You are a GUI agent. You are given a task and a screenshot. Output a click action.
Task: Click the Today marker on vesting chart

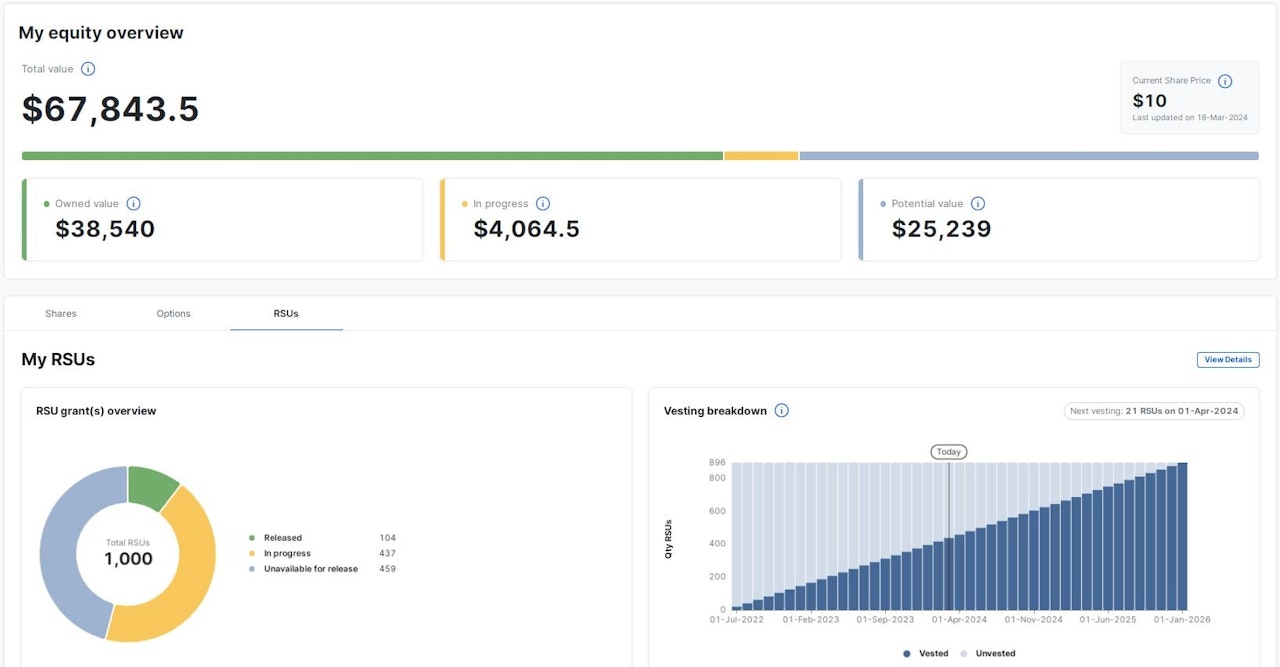948,452
